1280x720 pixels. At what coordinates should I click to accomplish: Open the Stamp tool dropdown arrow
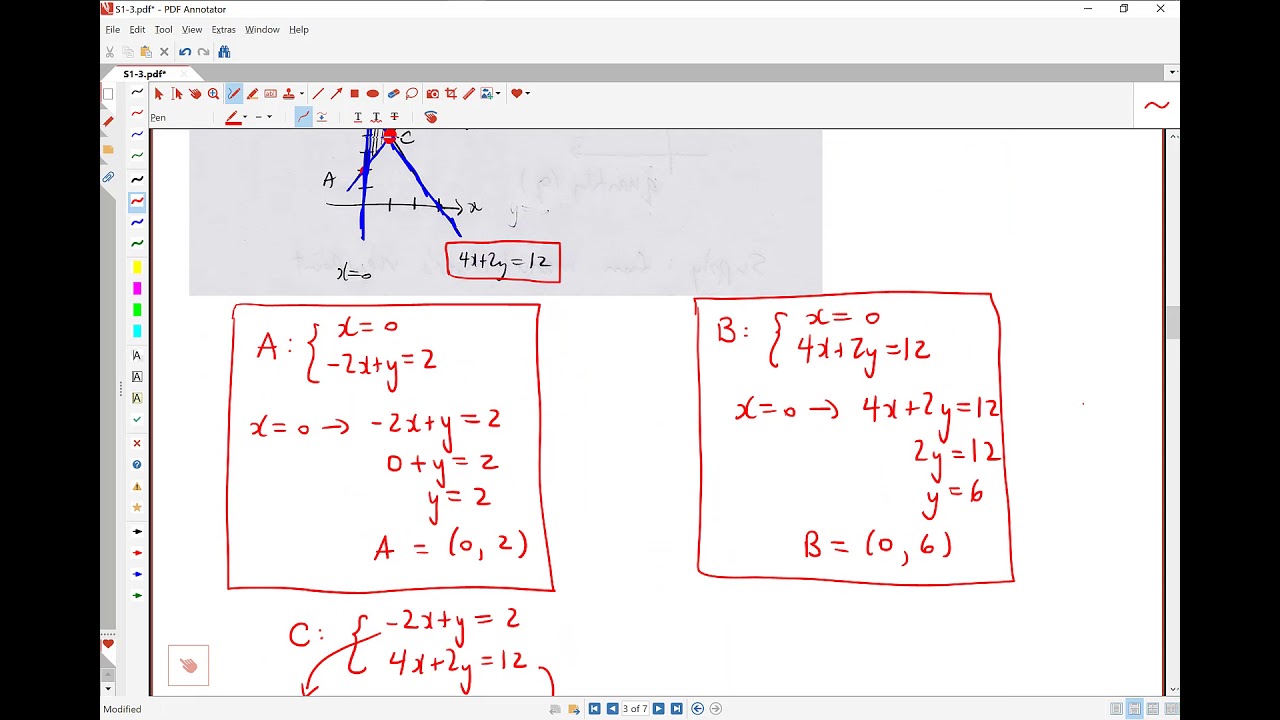[302, 93]
